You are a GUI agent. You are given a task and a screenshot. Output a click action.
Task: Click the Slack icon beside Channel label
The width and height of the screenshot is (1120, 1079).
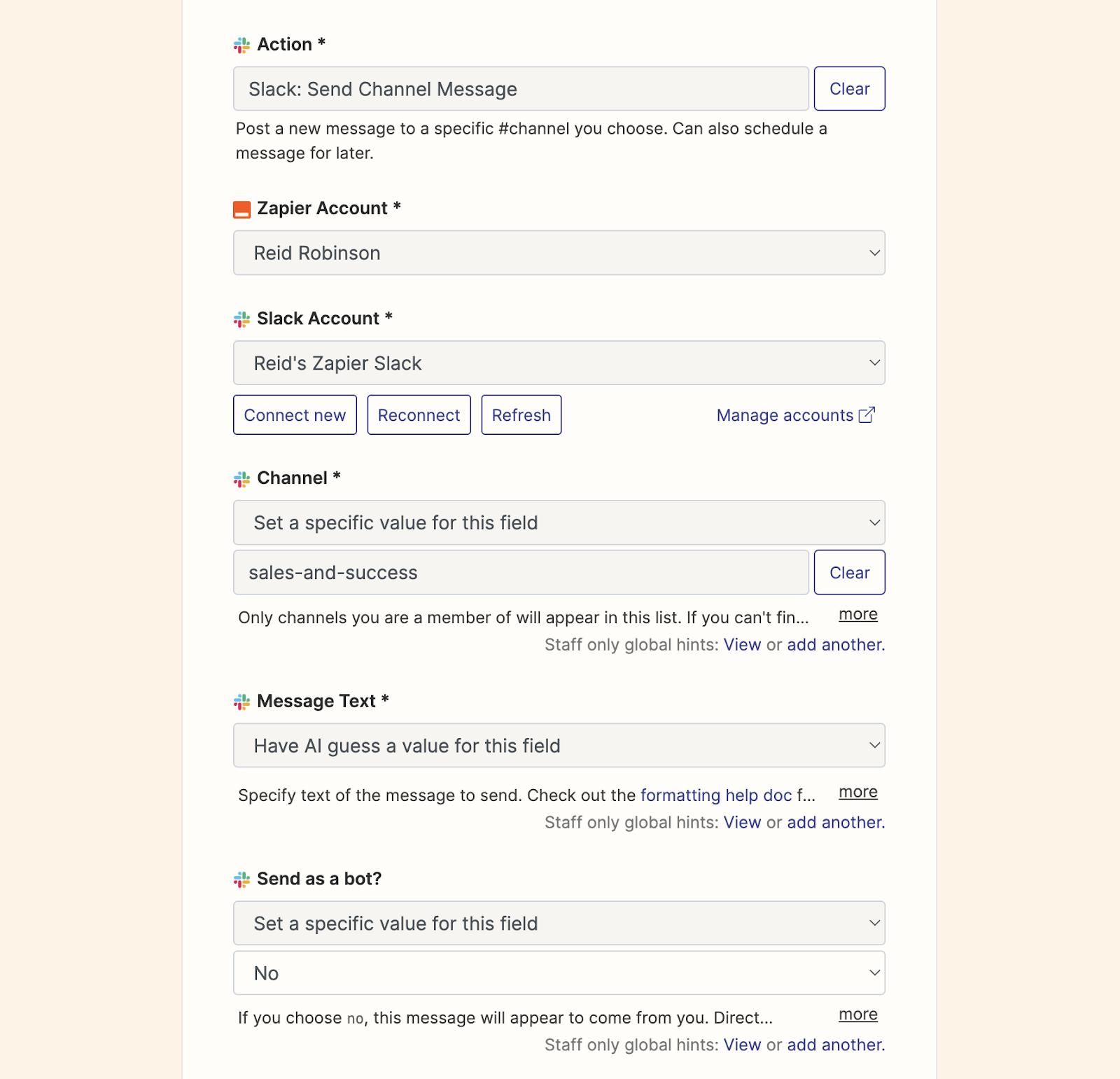[x=241, y=479]
